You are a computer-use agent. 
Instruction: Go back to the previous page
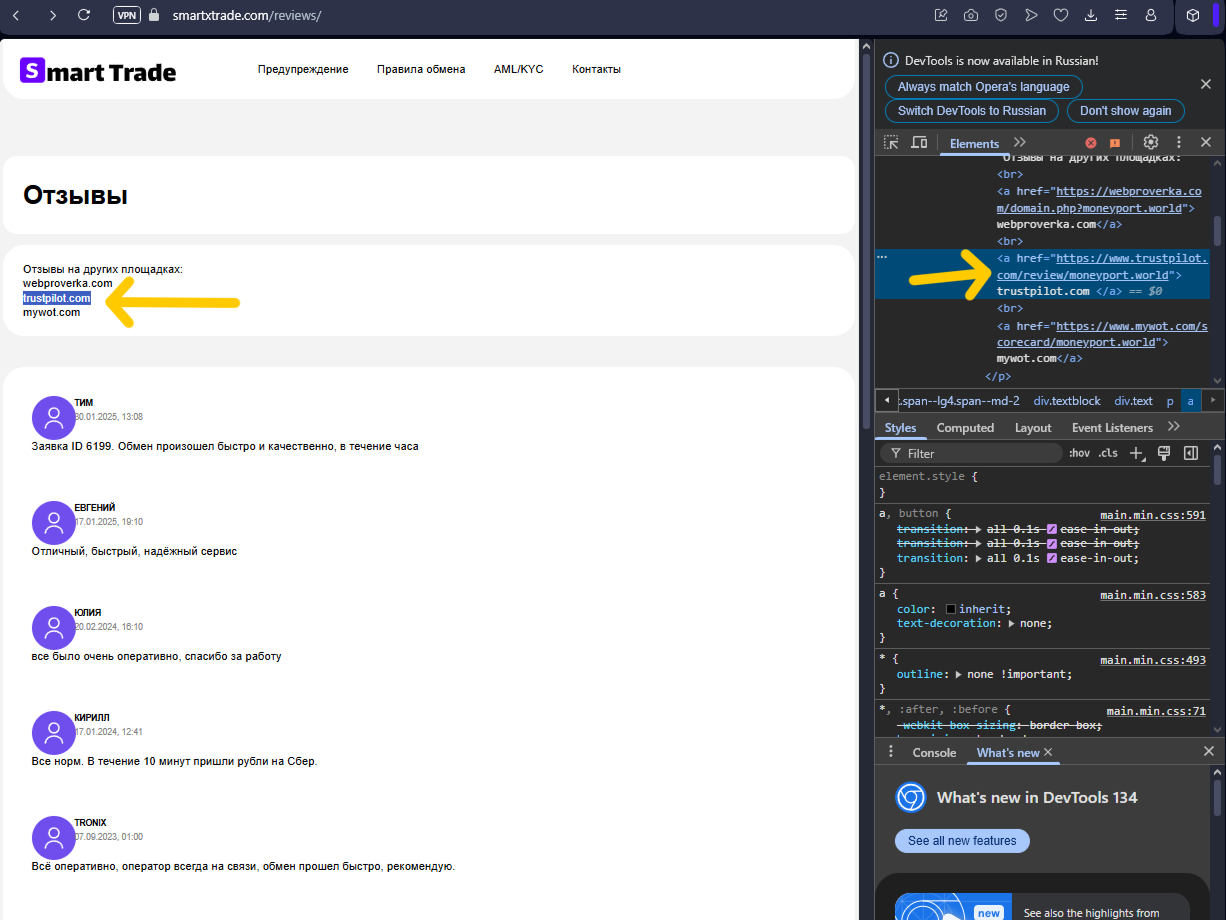coord(17,15)
